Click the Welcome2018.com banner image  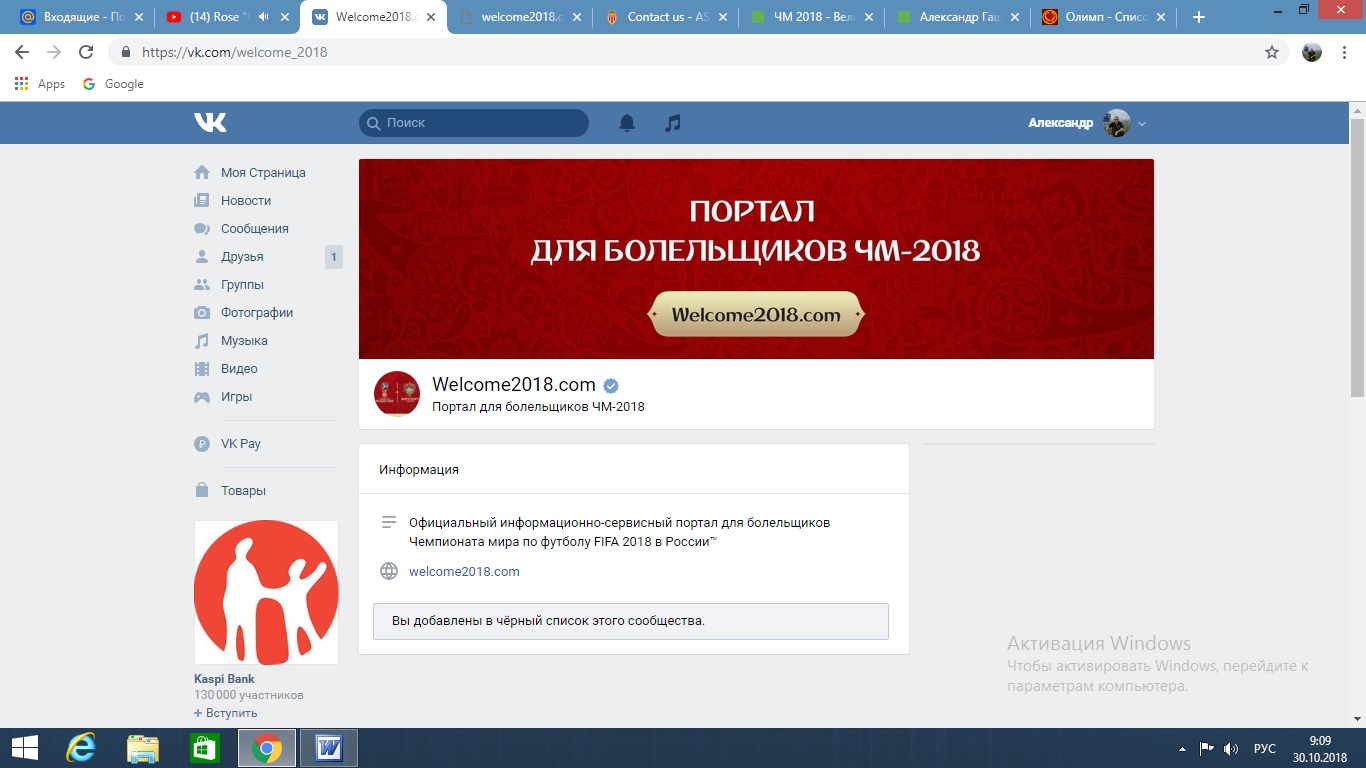[x=756, y=259]
